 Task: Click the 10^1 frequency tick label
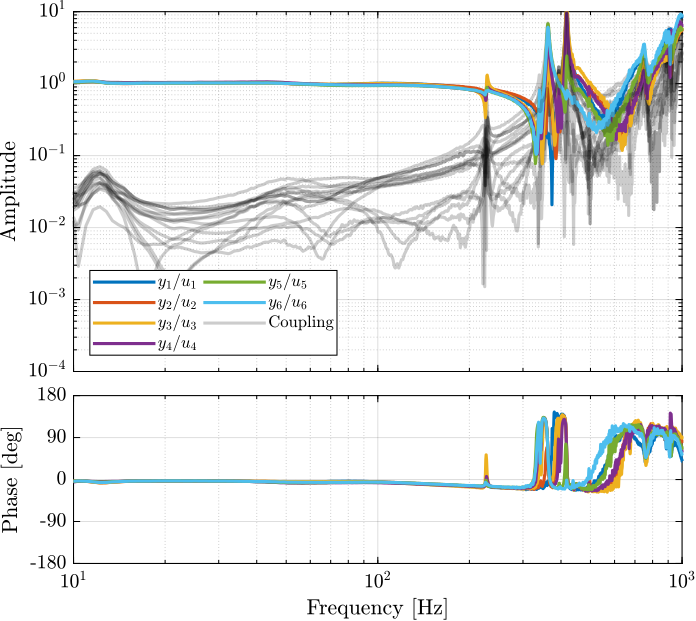tap(73, 580)
